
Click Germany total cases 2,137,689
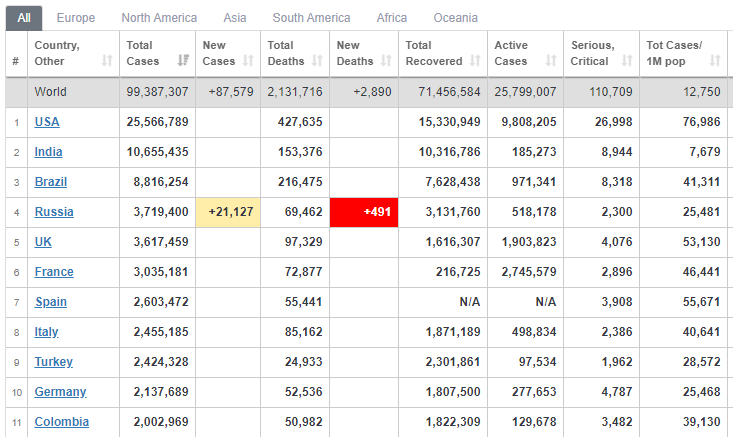point(161,392)
